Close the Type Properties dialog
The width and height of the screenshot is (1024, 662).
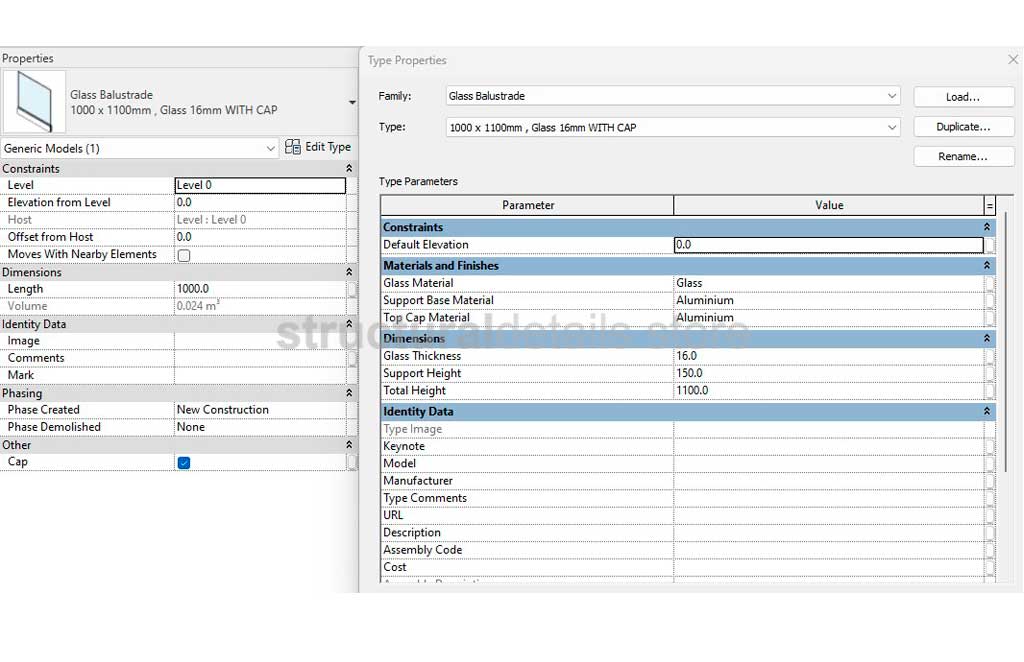1012,60
